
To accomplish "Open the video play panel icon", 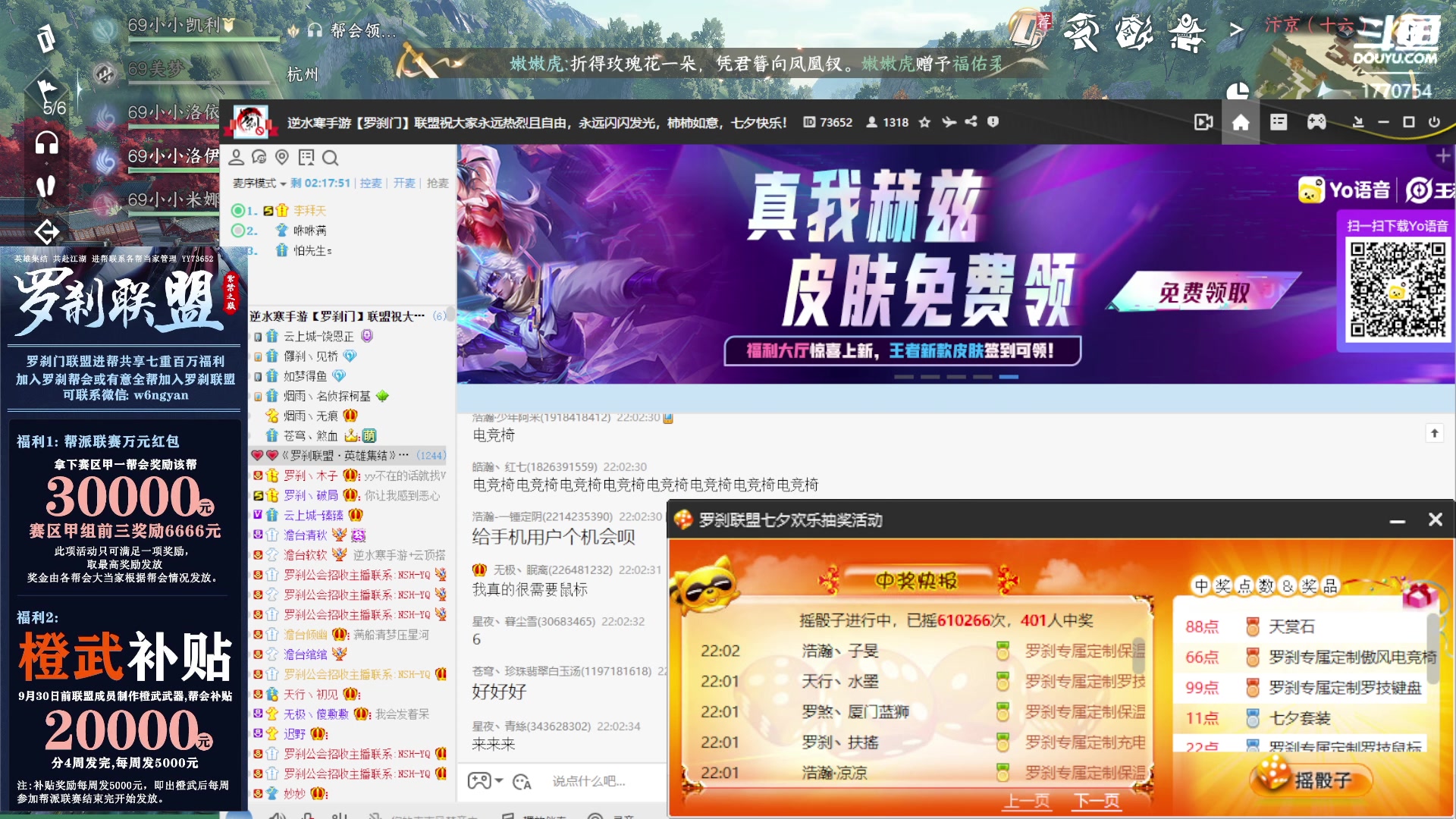I will click(1203, 122).
